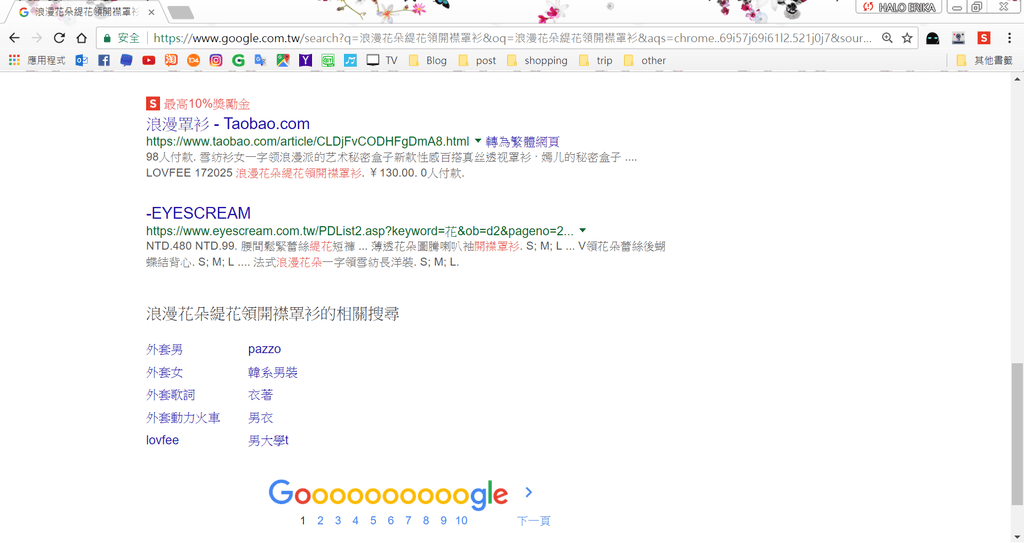1024x543 pixels.
Task: Open the -EYESCREAM search result
Action: tap(199, 213)
